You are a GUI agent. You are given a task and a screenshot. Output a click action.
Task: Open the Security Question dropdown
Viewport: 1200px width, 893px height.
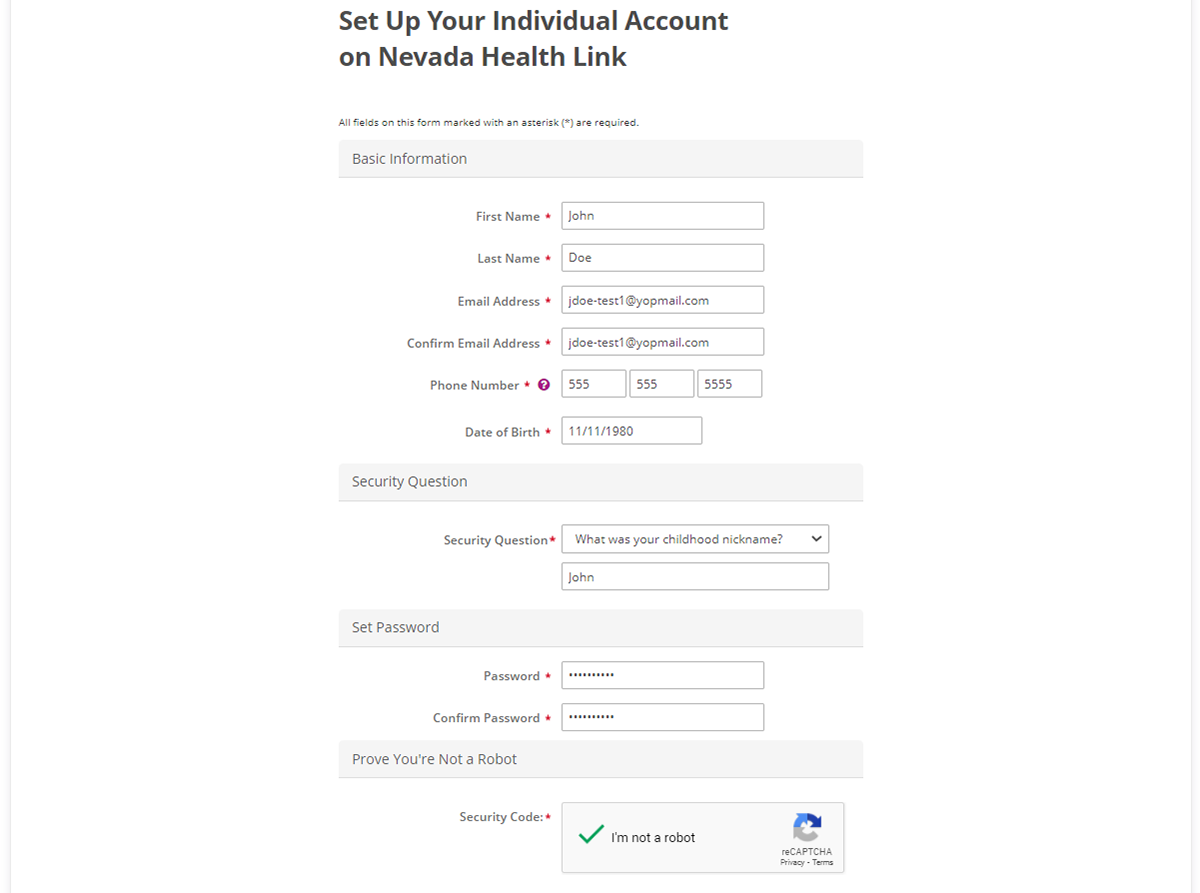695,539
